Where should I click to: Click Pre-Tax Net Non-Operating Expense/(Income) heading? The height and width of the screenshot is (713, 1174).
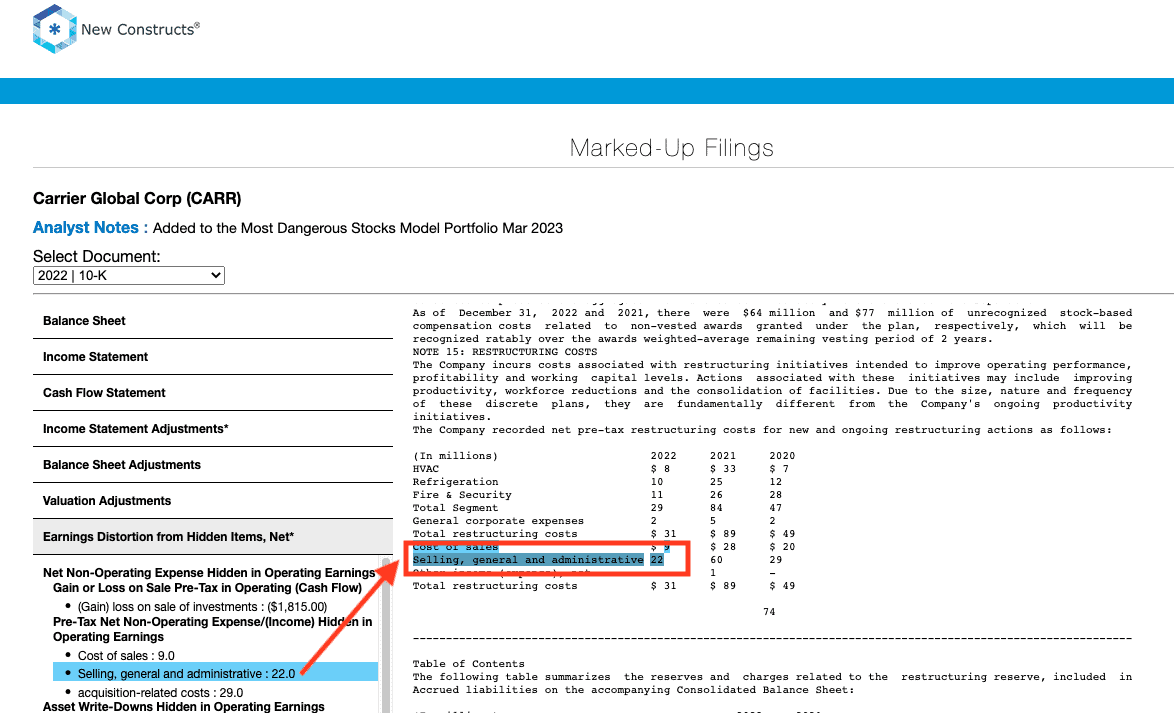(213, 629)
